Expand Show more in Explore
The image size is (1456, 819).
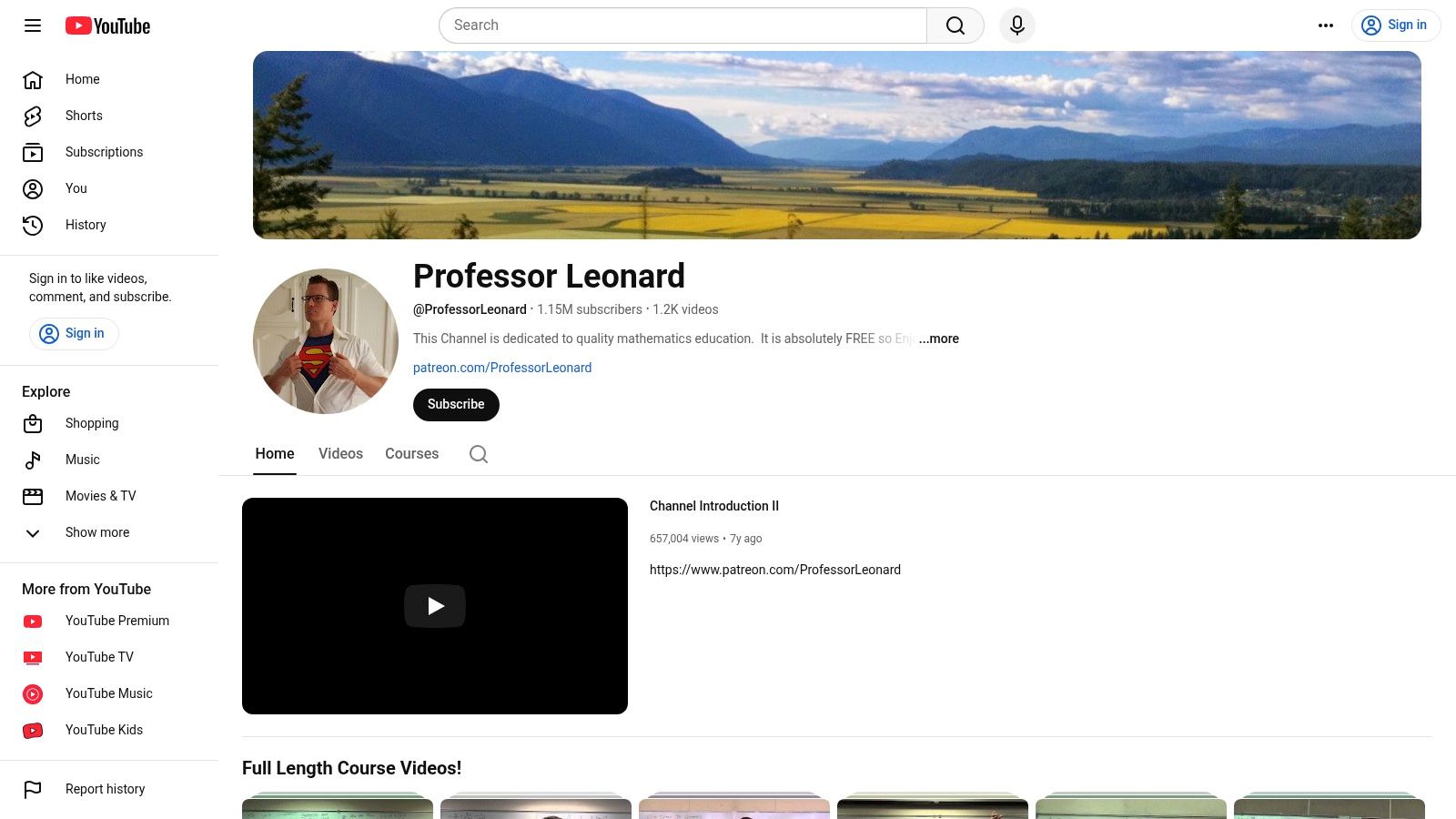coord(109,533)
